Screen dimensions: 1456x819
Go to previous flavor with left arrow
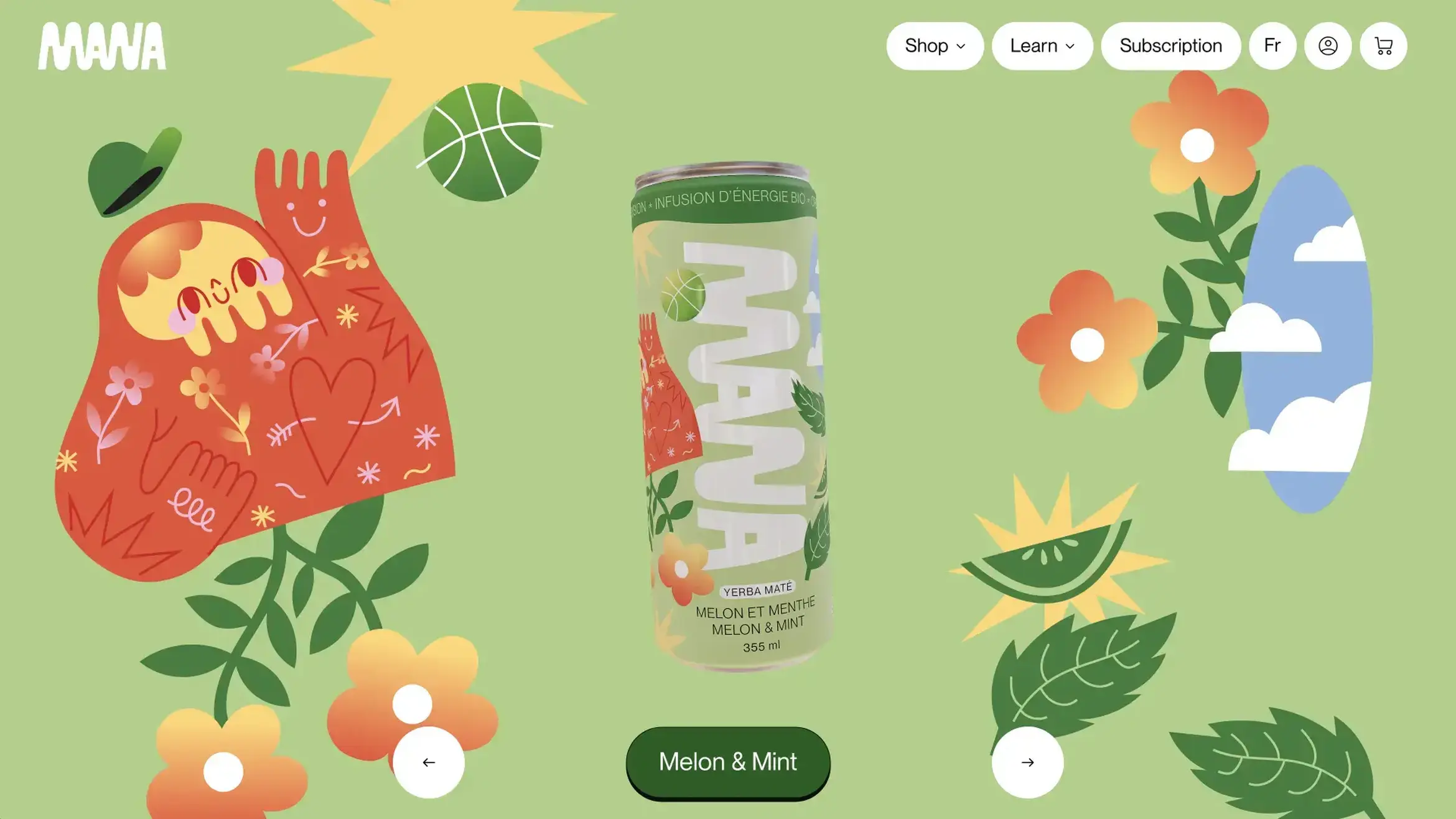click(x=429, y=762)
